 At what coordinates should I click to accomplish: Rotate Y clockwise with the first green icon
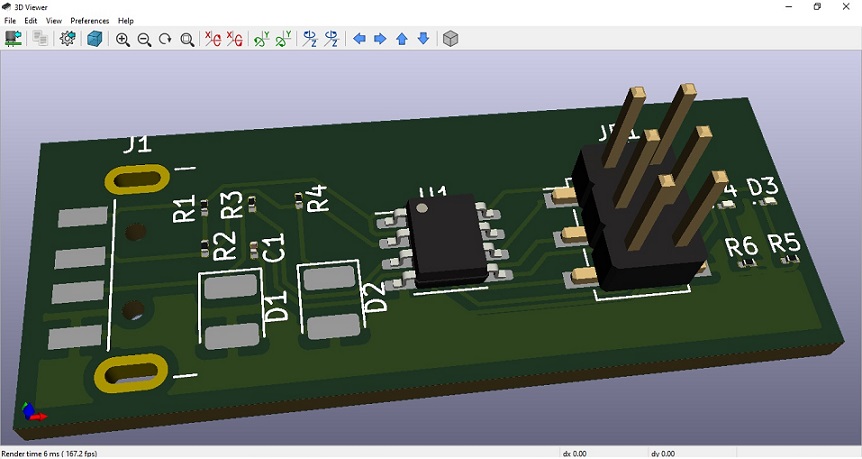click(x=262, y=38)
